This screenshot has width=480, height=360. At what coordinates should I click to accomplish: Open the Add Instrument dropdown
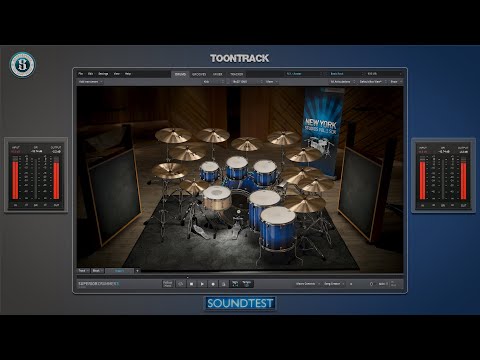tap(90, 82)
